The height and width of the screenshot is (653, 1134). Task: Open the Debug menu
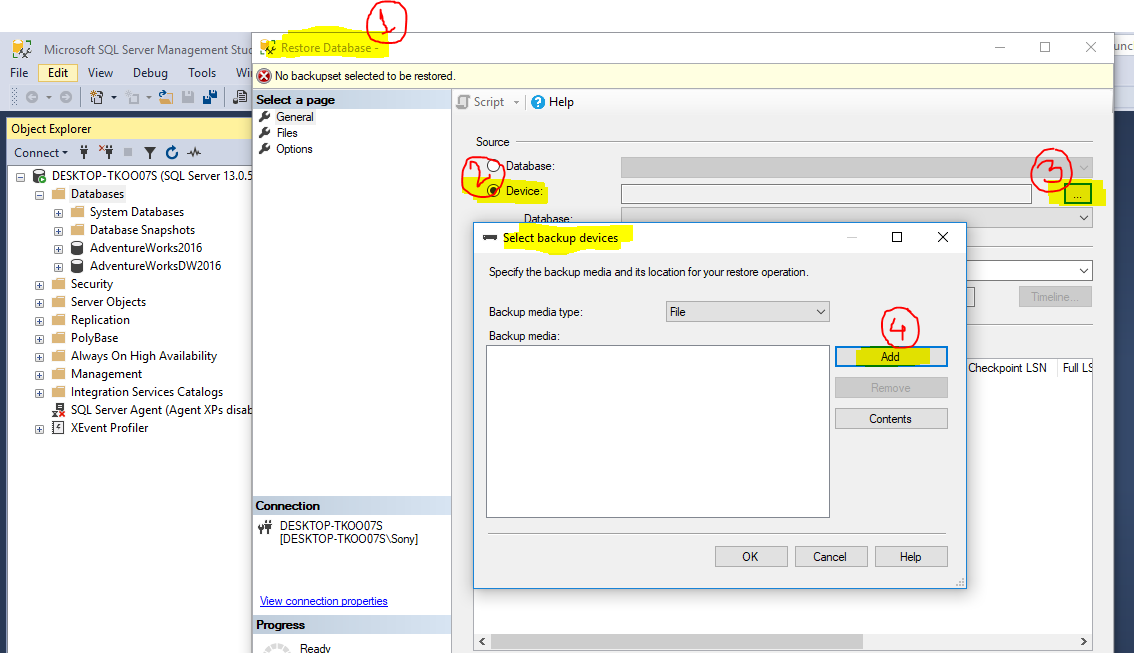point(150,72)
